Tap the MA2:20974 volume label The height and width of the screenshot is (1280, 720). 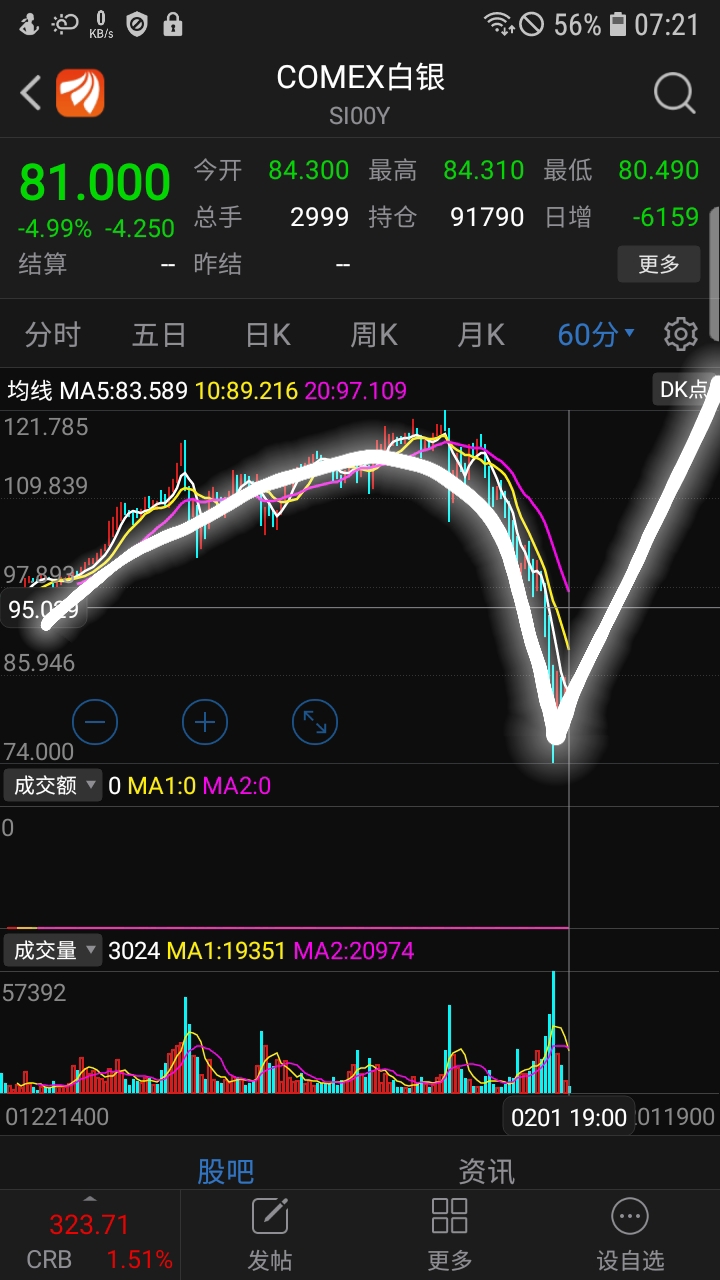[x=353, y=950]
